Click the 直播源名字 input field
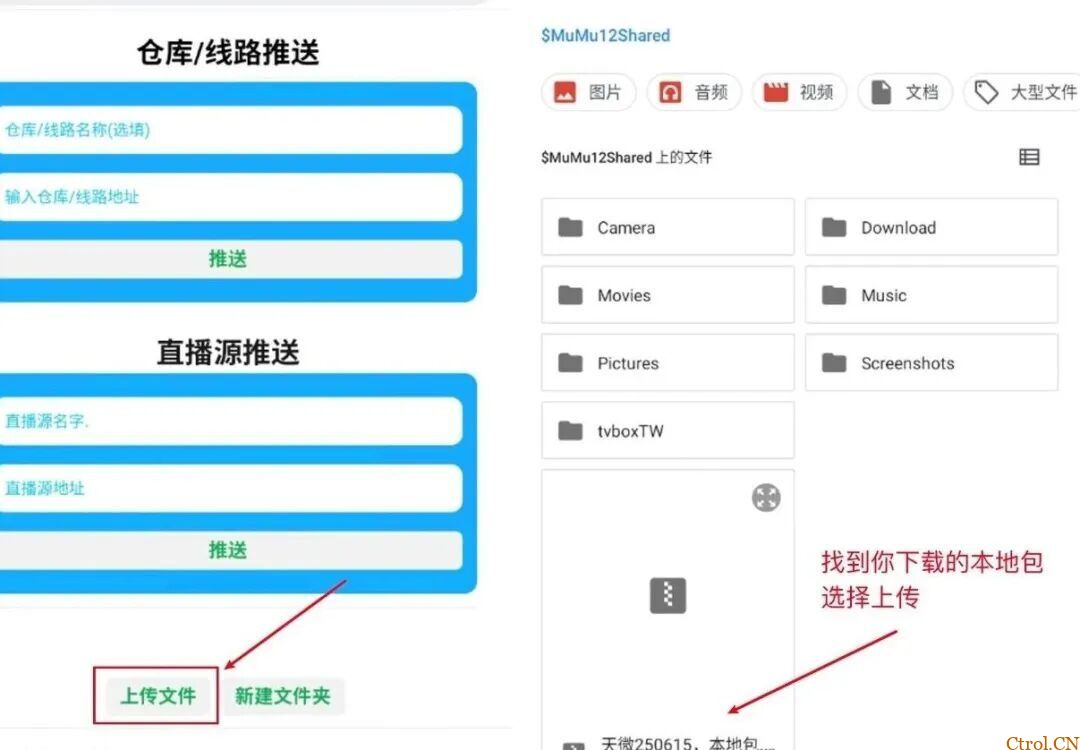 [x=230, y=421]
